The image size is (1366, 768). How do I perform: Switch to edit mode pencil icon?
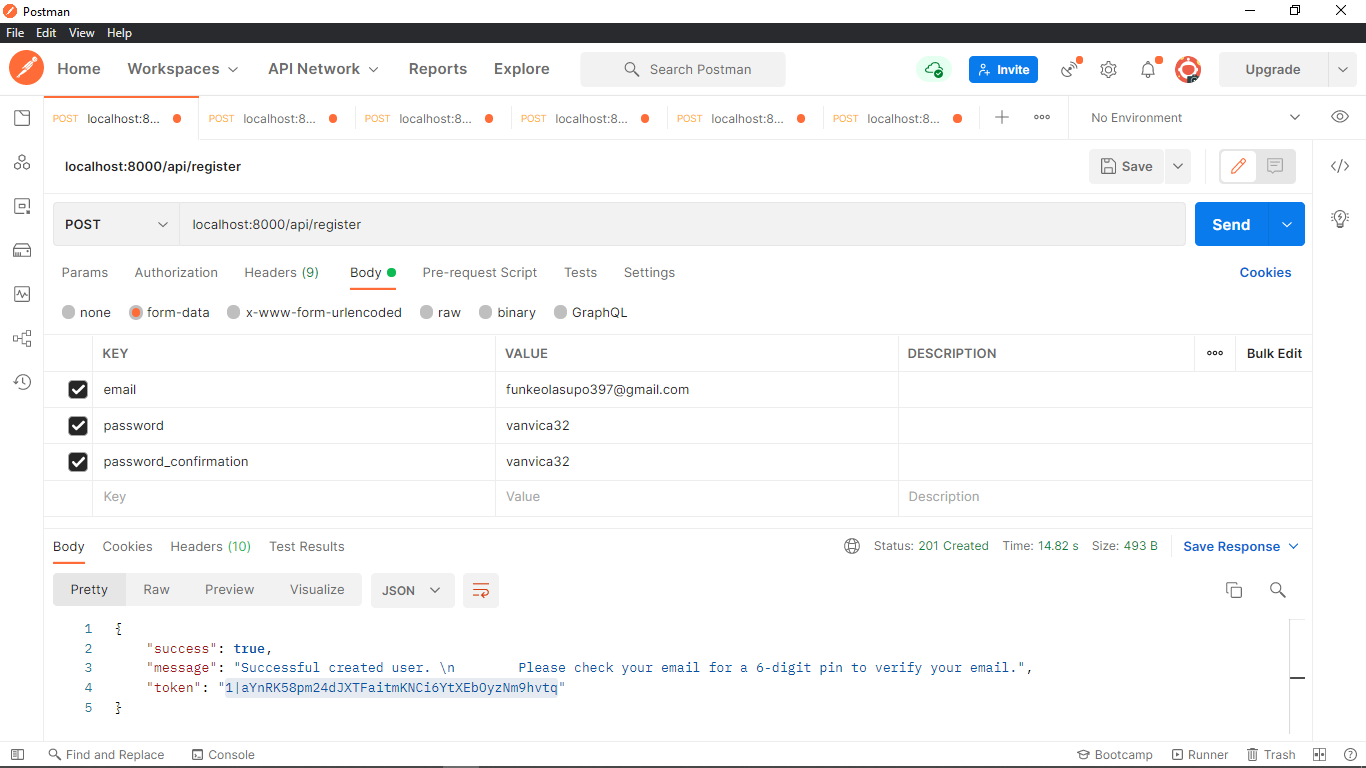(x=1238, y=166)
